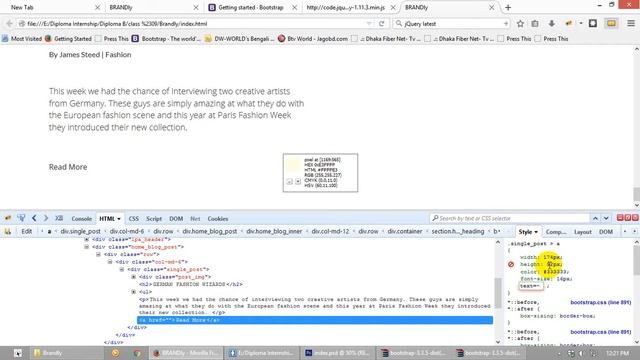Click the break-on-mutate icon beside Edit
The height and width of the screenshot is (360, 640).
click(x=8, y=231)
